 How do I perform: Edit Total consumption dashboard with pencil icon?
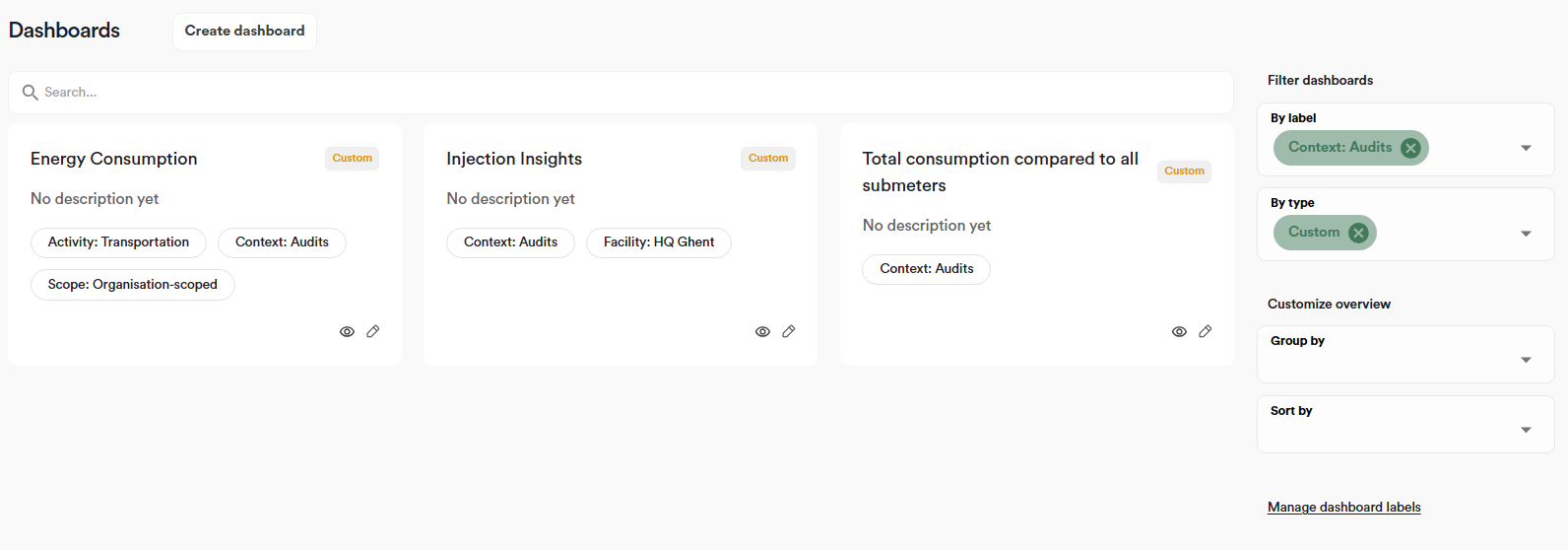[1206, 331]
